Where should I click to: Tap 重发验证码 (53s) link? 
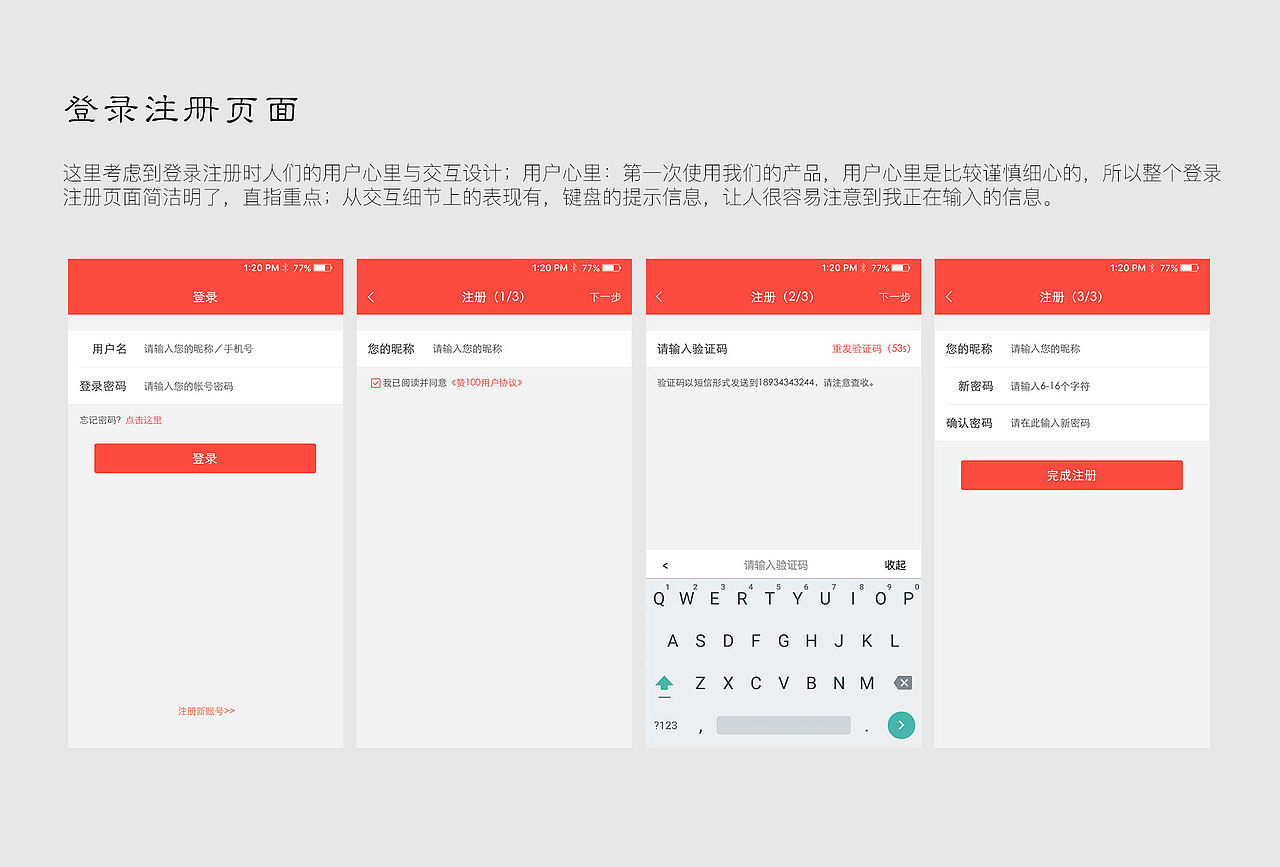tap(871, 349)
